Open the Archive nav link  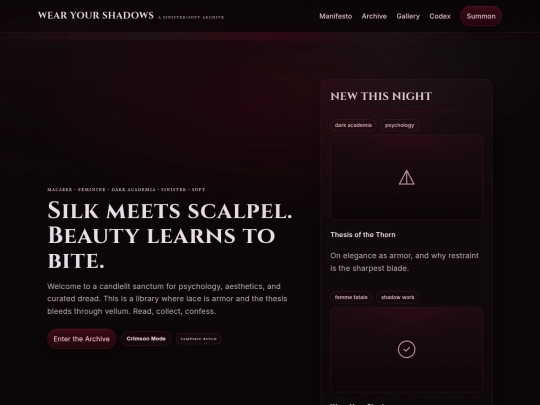[x=374, y=16]
